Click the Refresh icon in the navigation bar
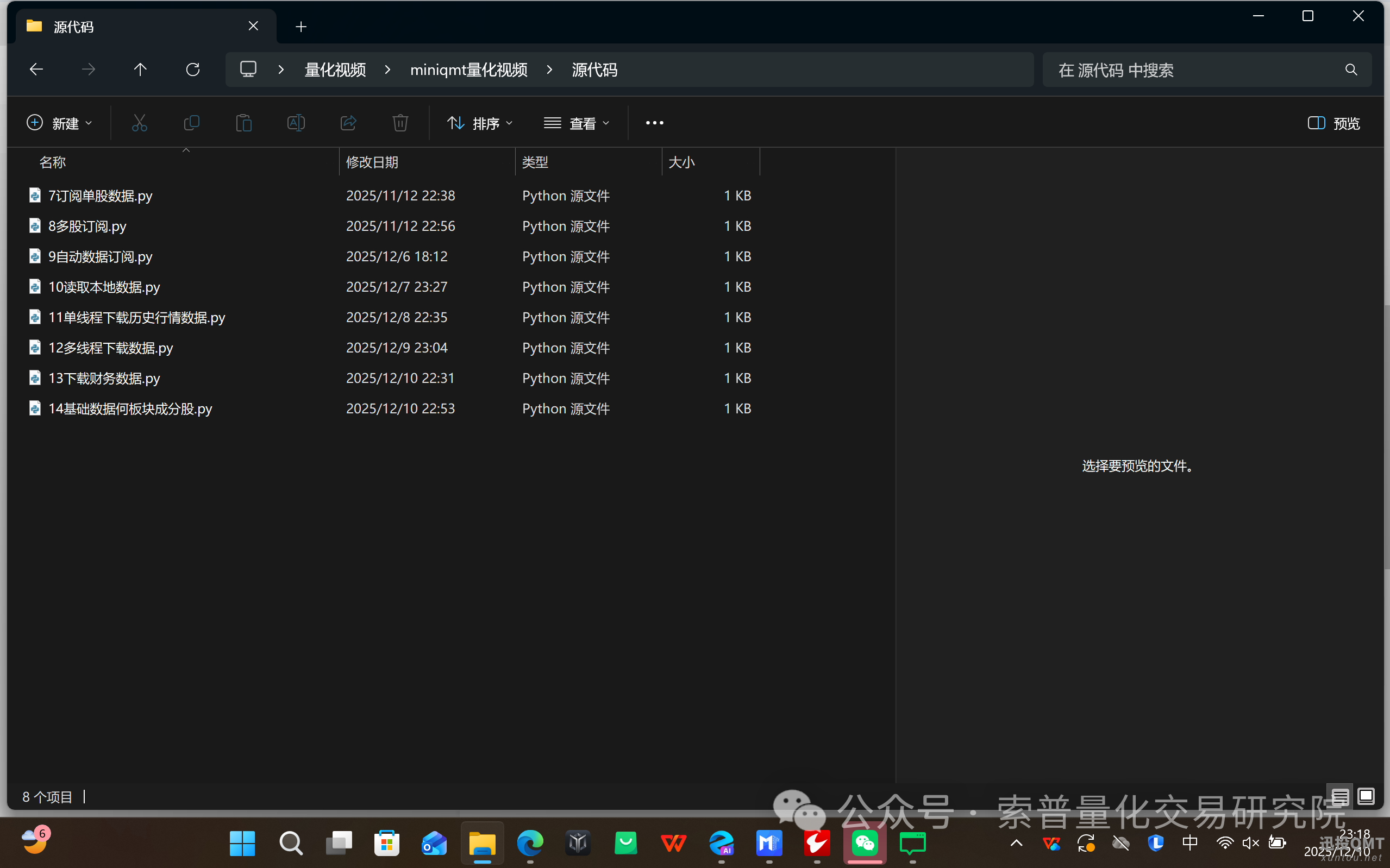The width and height of the screenshot is (1390, 868). [x=193, y=69]
